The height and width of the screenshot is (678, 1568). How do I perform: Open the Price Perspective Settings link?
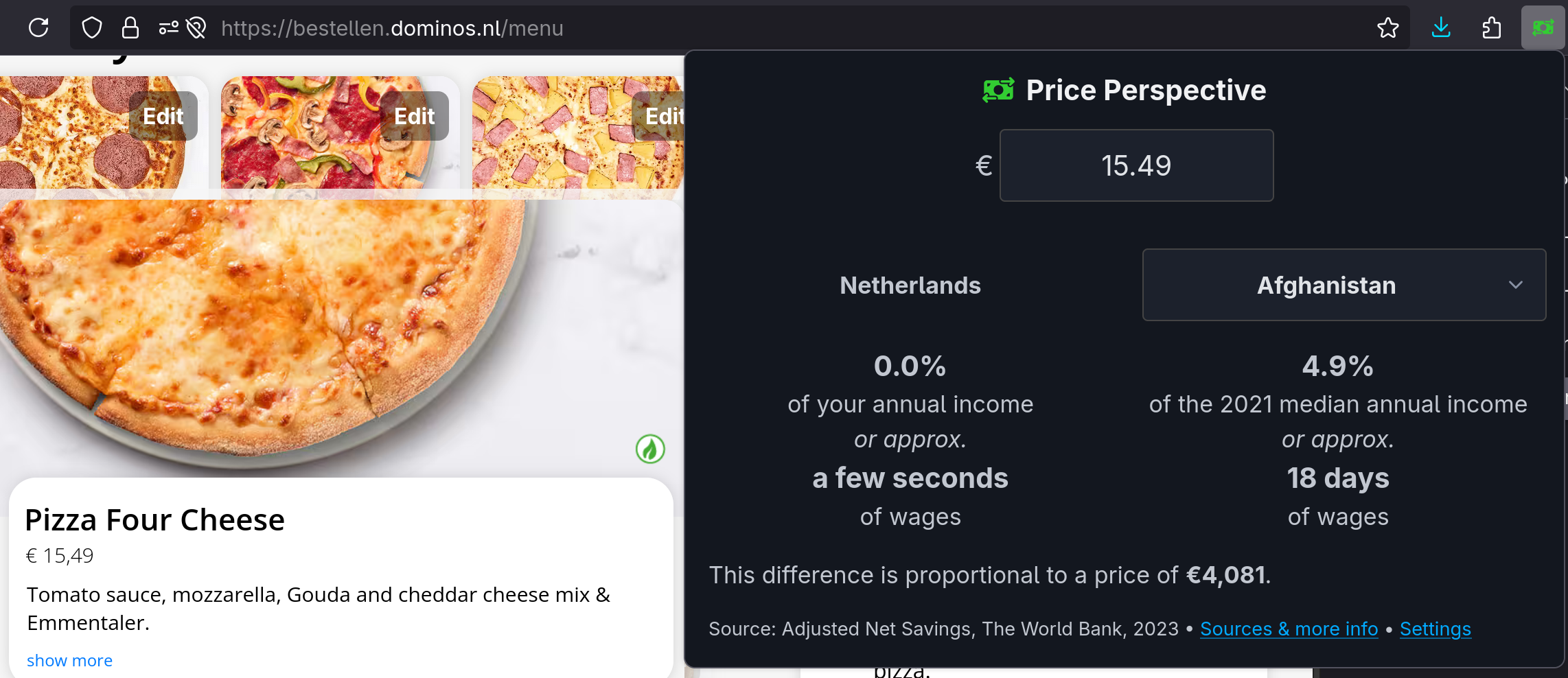[x=1435, y=628]
